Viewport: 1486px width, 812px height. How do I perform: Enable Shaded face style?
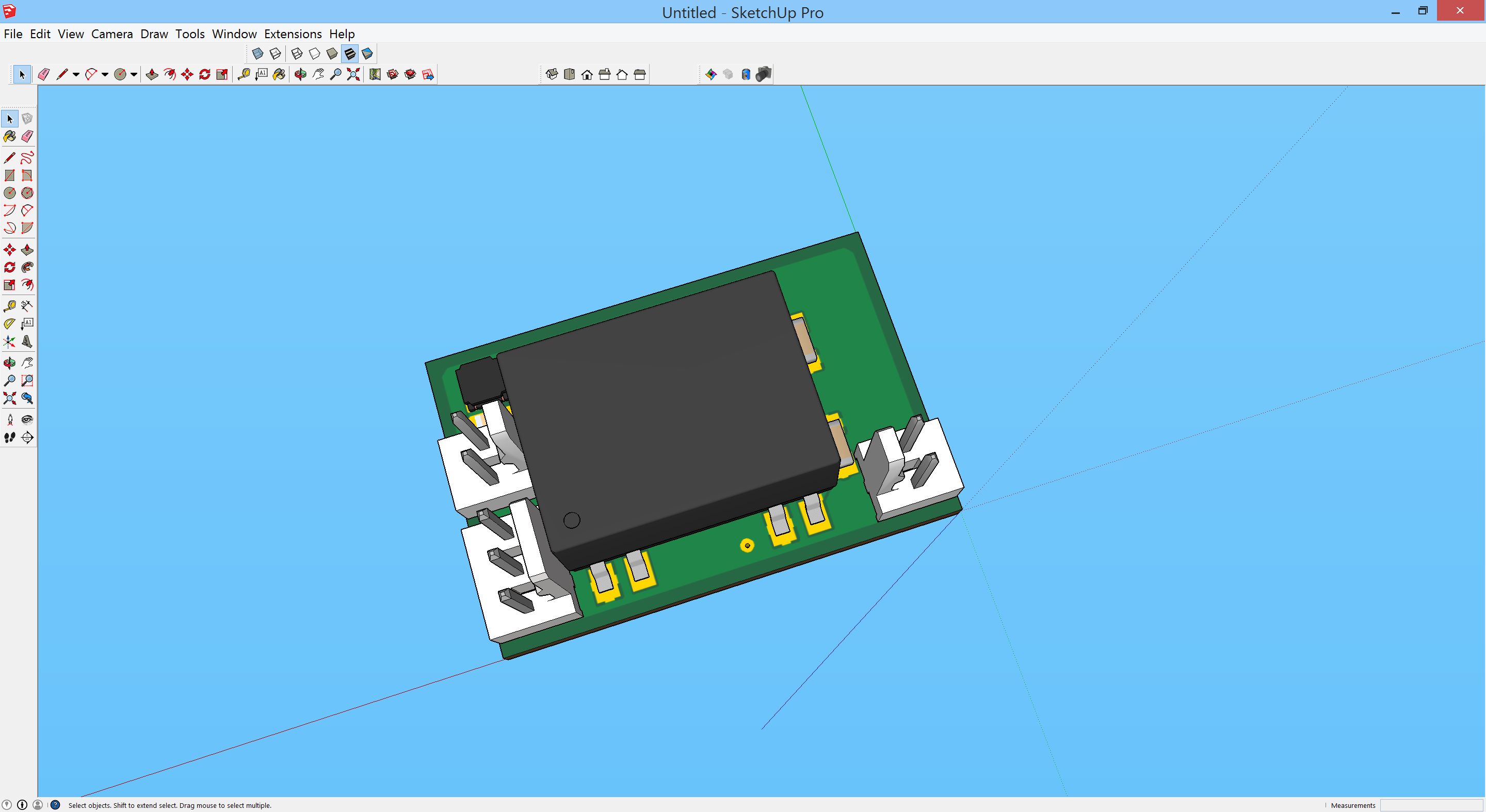(x=332, y=54)
